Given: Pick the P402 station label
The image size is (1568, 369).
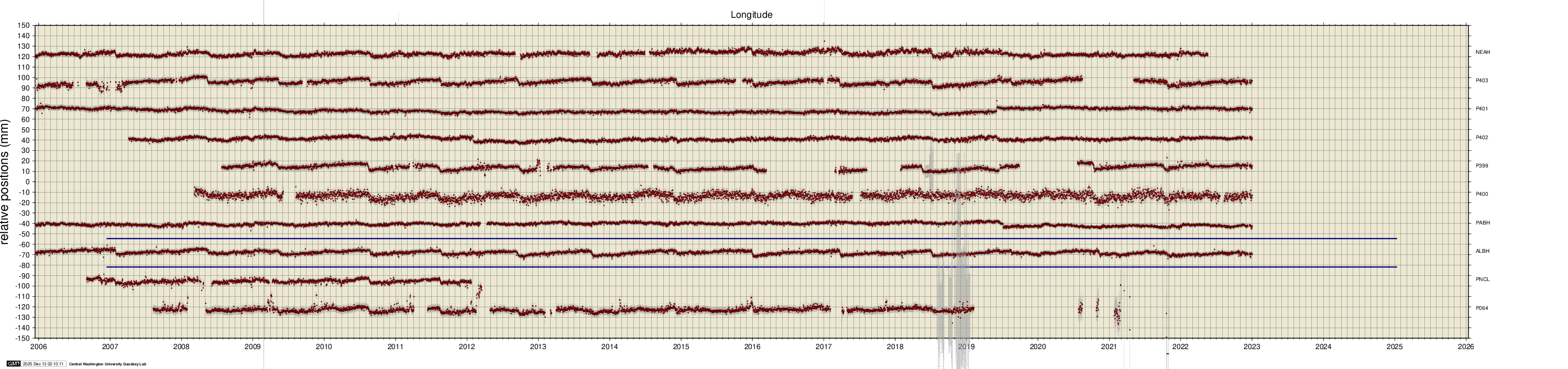Looking at the screenshot, I should pos(1482,137).
